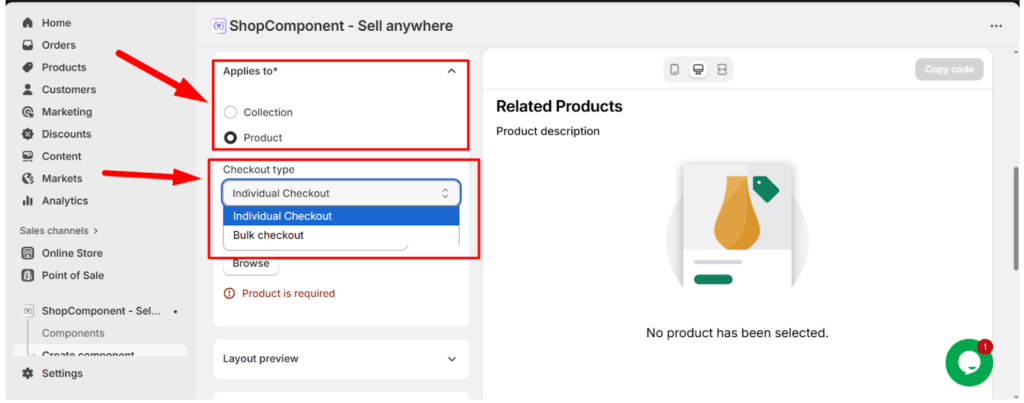Click the Home icon in sidebar

(27, 23)
